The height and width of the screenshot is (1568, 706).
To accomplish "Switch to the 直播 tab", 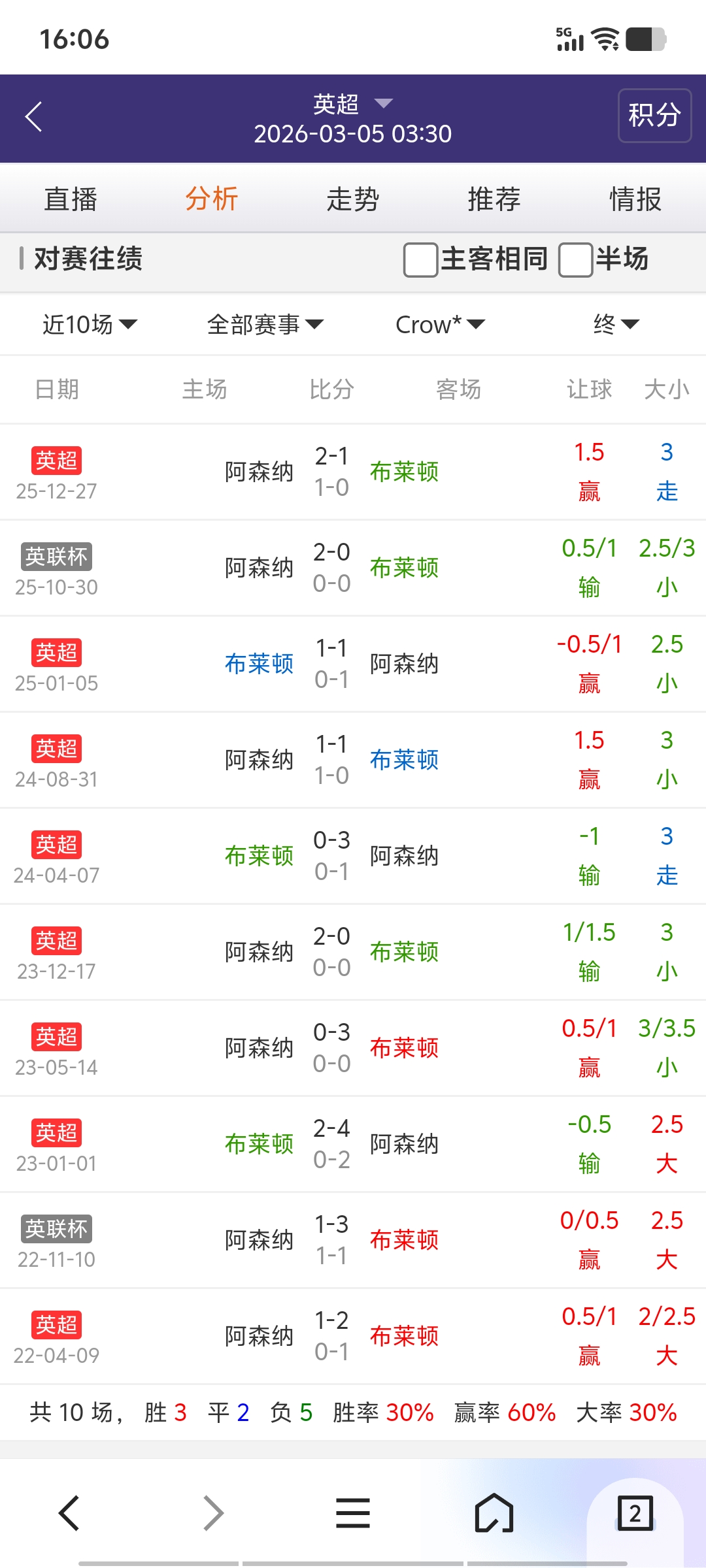I will 71,199.
